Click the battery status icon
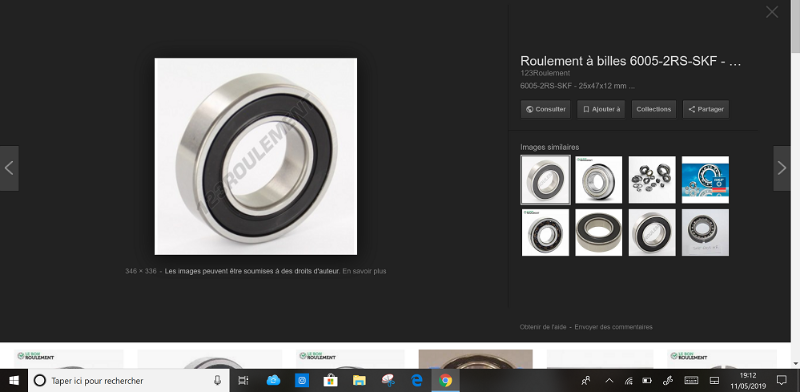This screenshot has height=392, width=800. [x=647, y=380]
